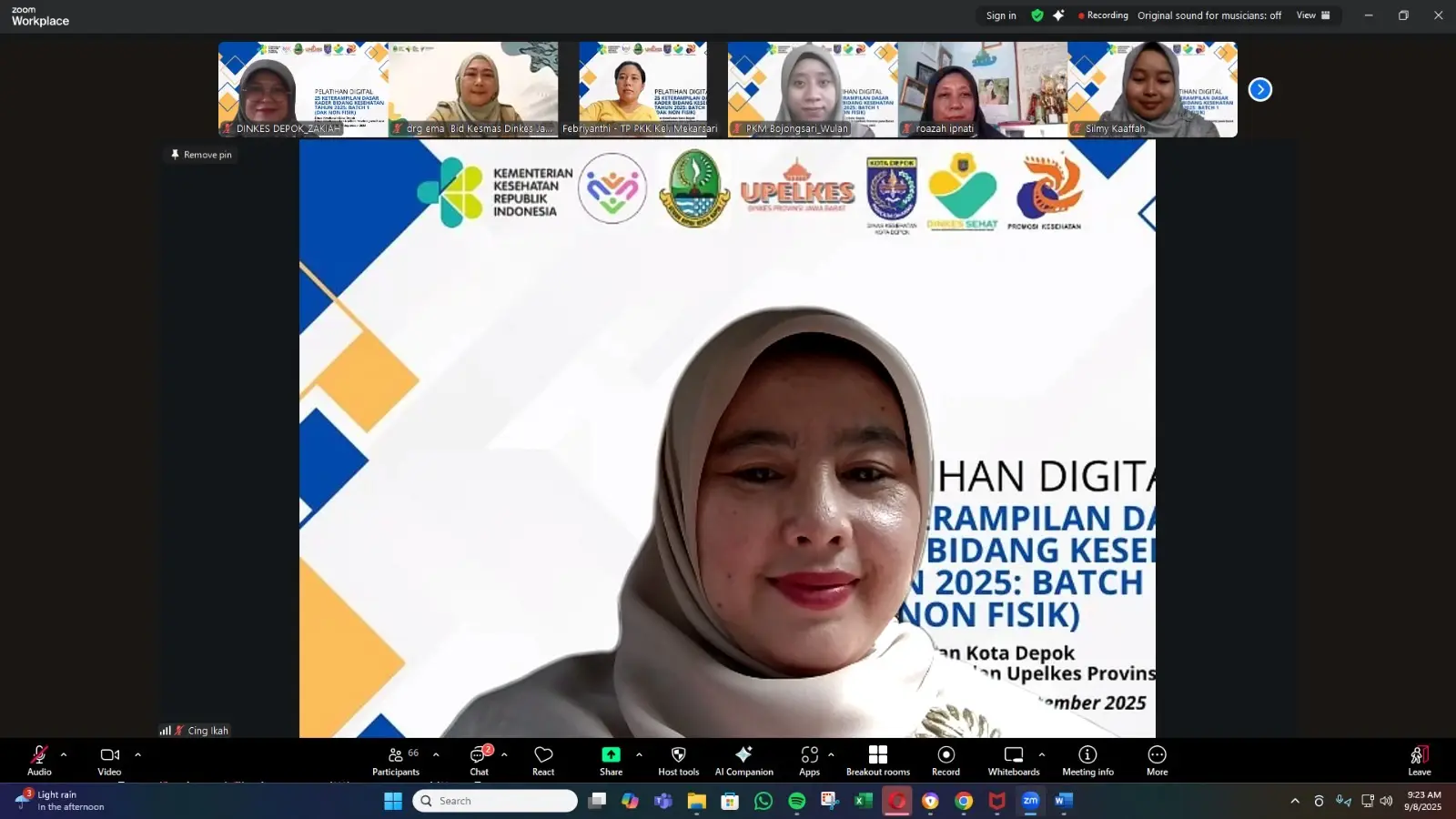Image resolution: width=1456 pixels, height=819 pixels.
Task: Expand the Audio options chevron
Action: 63,753
